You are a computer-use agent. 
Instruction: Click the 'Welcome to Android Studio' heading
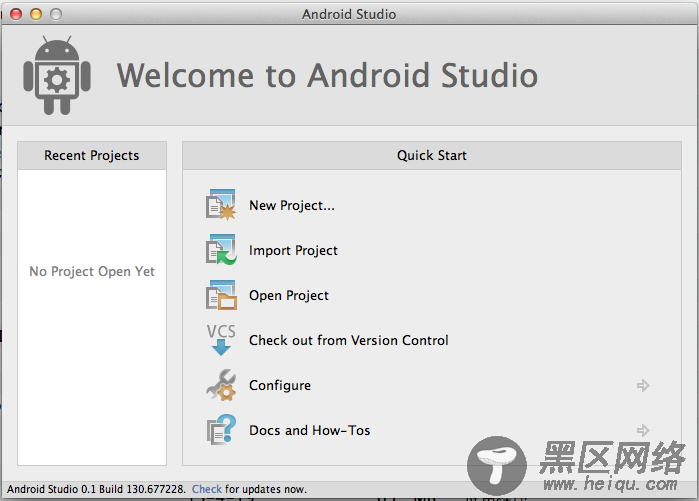tap(327, 75)
